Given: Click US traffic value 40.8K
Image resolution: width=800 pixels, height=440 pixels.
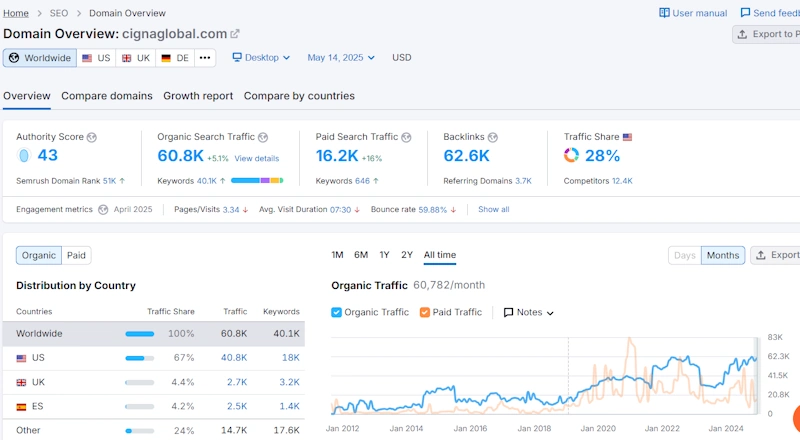Looking at the screenshot, I should coord(234,358).
